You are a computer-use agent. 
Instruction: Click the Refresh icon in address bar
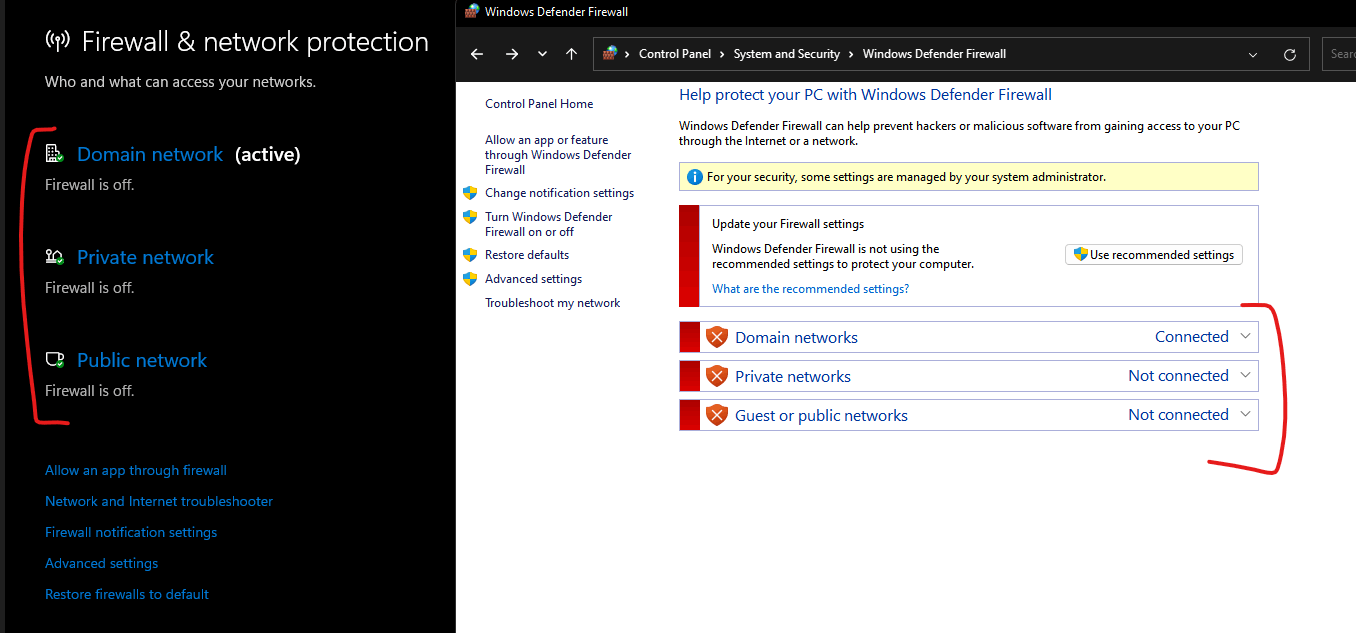click(x=1290, y=54)
